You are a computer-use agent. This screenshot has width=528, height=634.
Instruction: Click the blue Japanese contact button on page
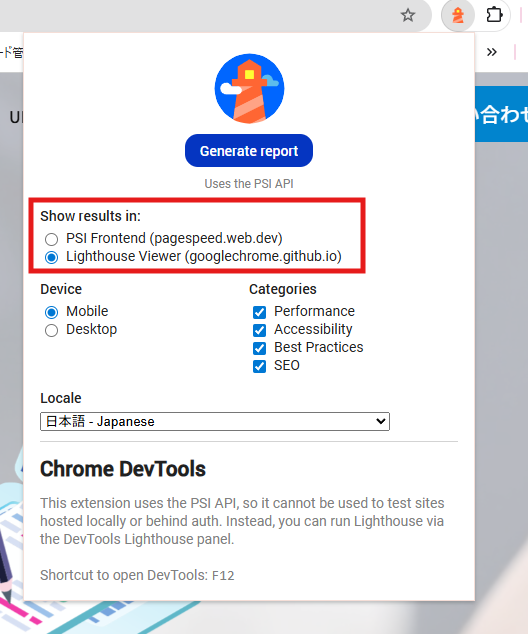click(x=501, y=114)
